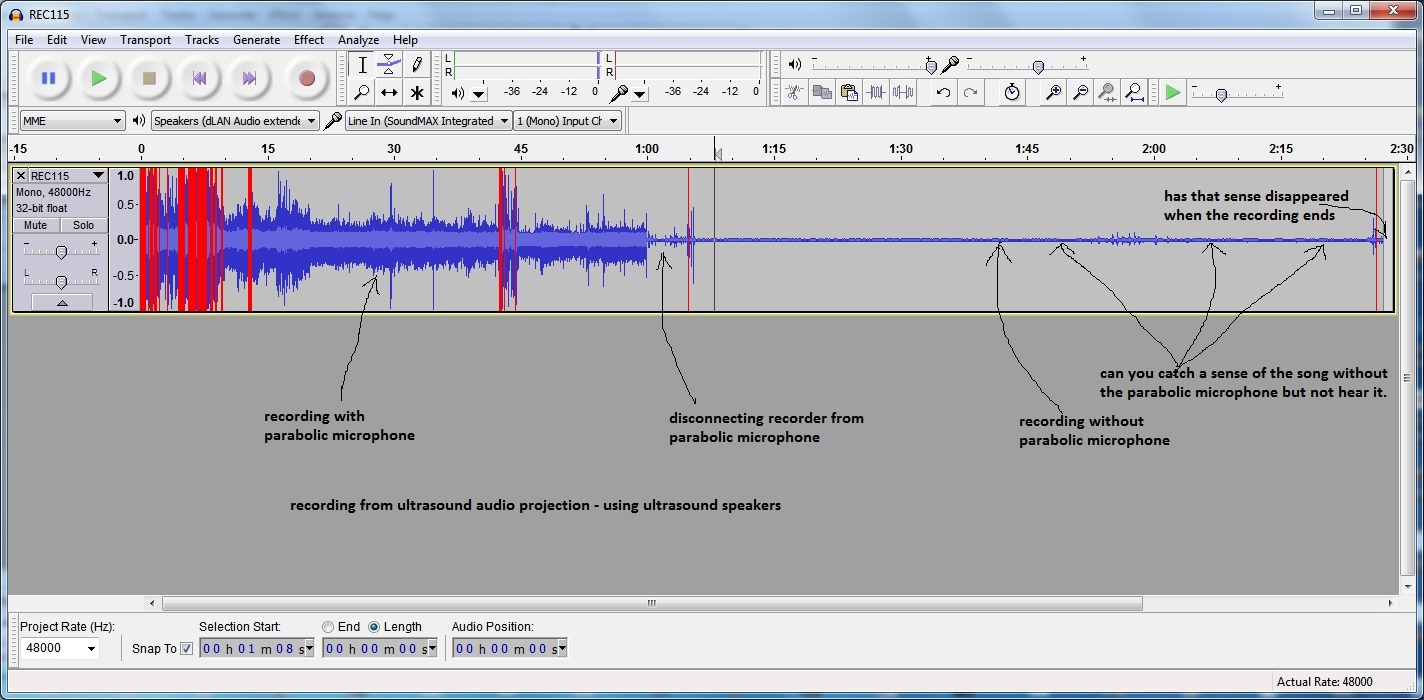
Task: Select the Multi-Tool asterisk mode
Action: coord(417,93)
